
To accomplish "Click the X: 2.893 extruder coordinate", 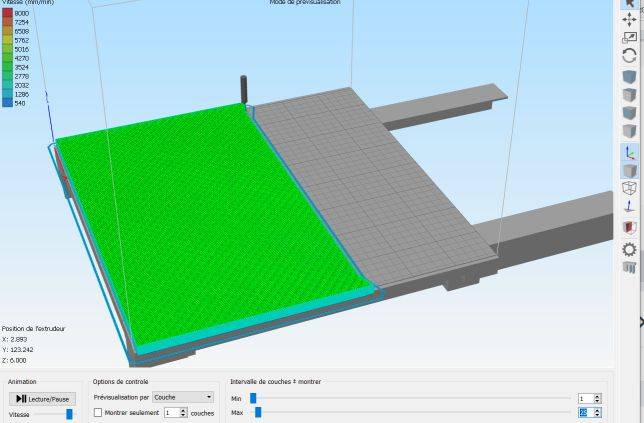I will [14, 339].
